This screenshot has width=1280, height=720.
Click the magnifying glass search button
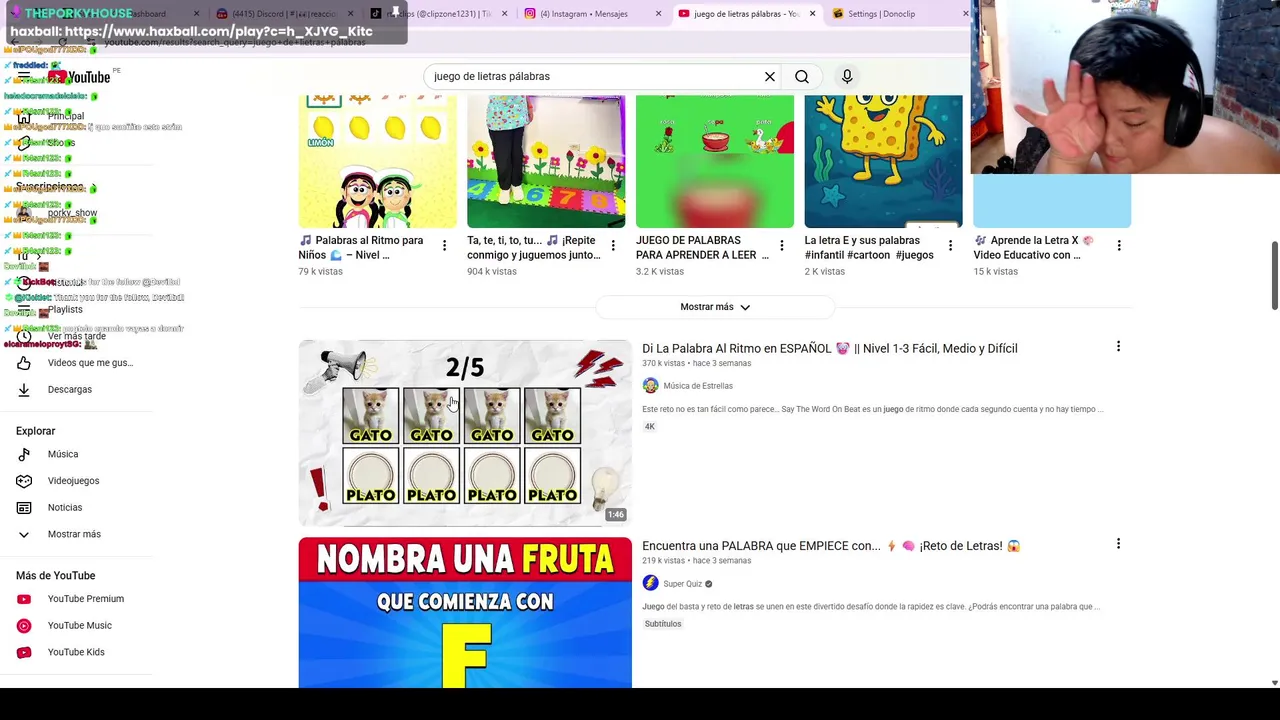[x=802, y=76]
